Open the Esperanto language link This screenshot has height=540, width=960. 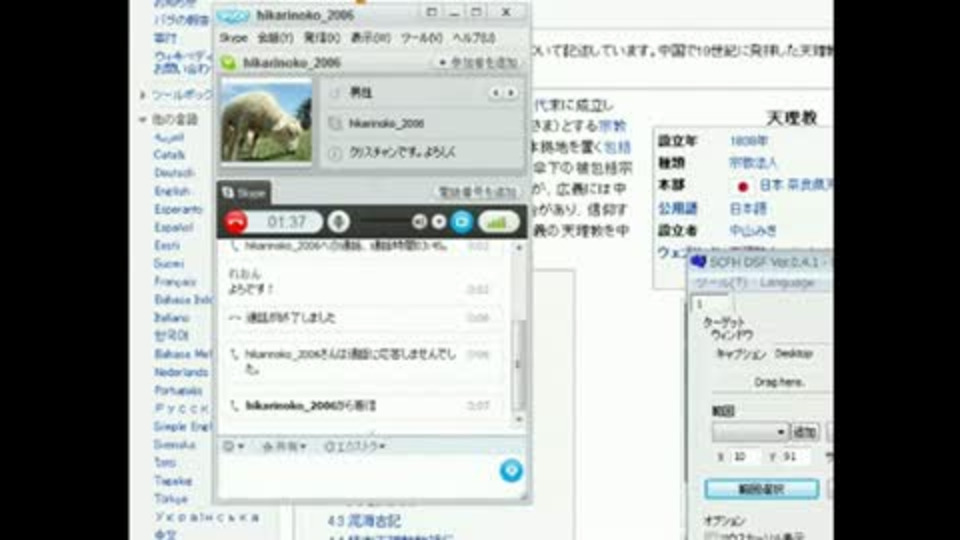(178, 209)
